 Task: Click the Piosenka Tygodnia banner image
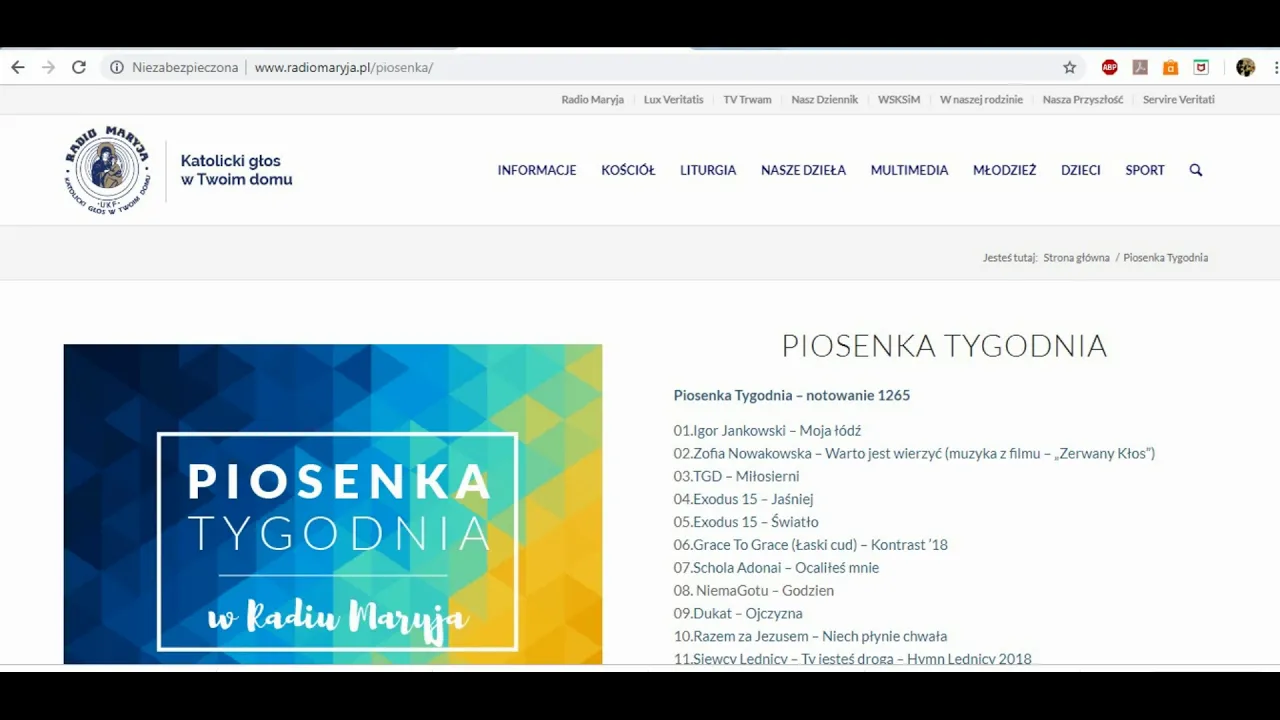point(333,504)
